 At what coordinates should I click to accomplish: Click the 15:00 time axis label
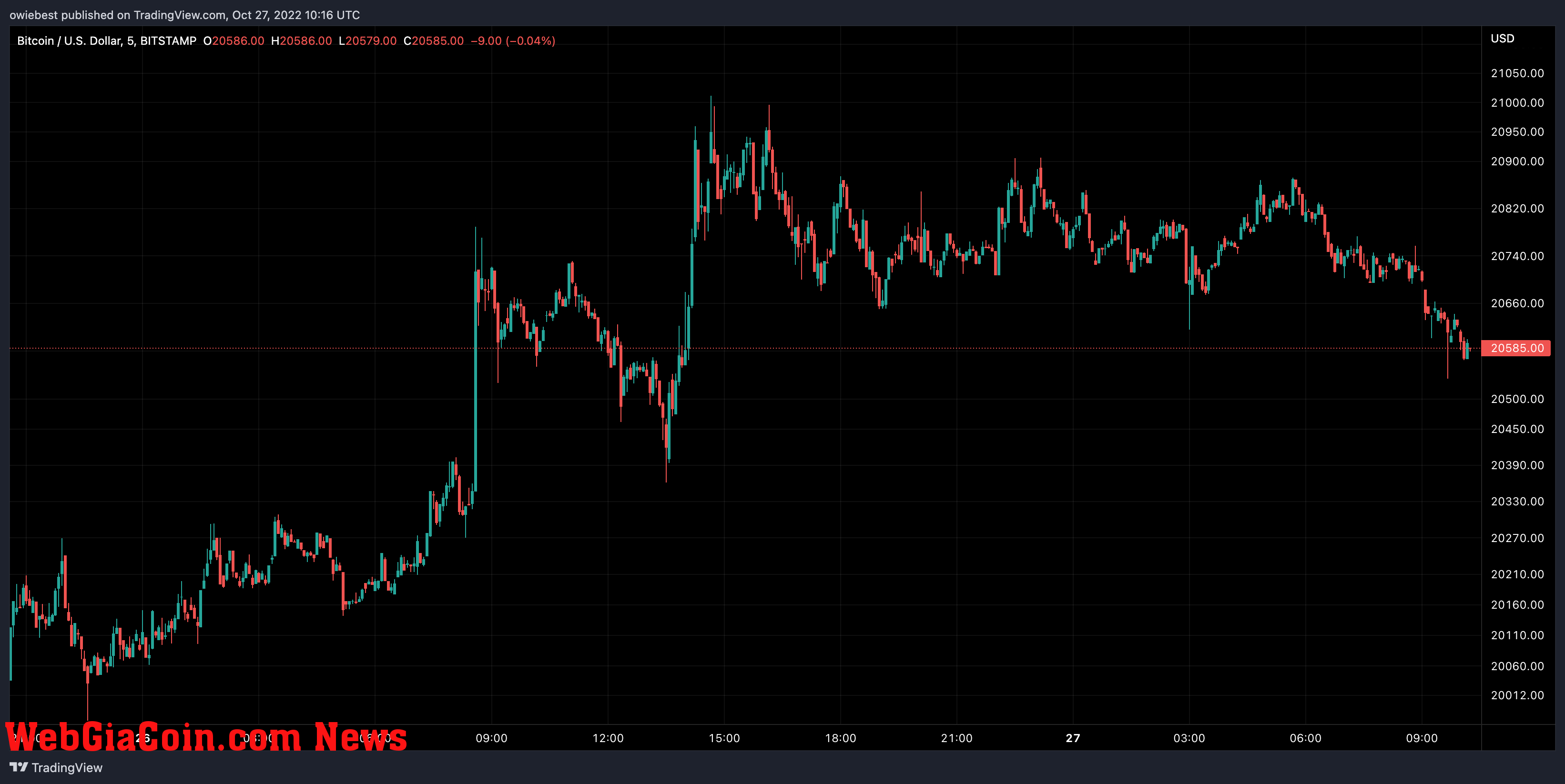[724, 738]
